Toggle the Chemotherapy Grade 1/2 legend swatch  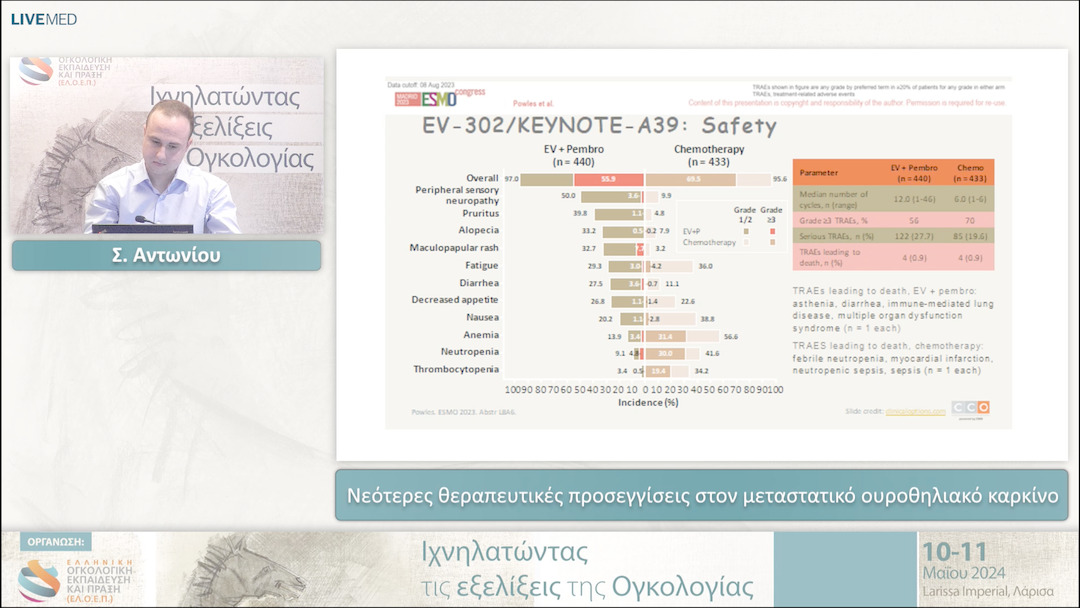pos(746,243)
